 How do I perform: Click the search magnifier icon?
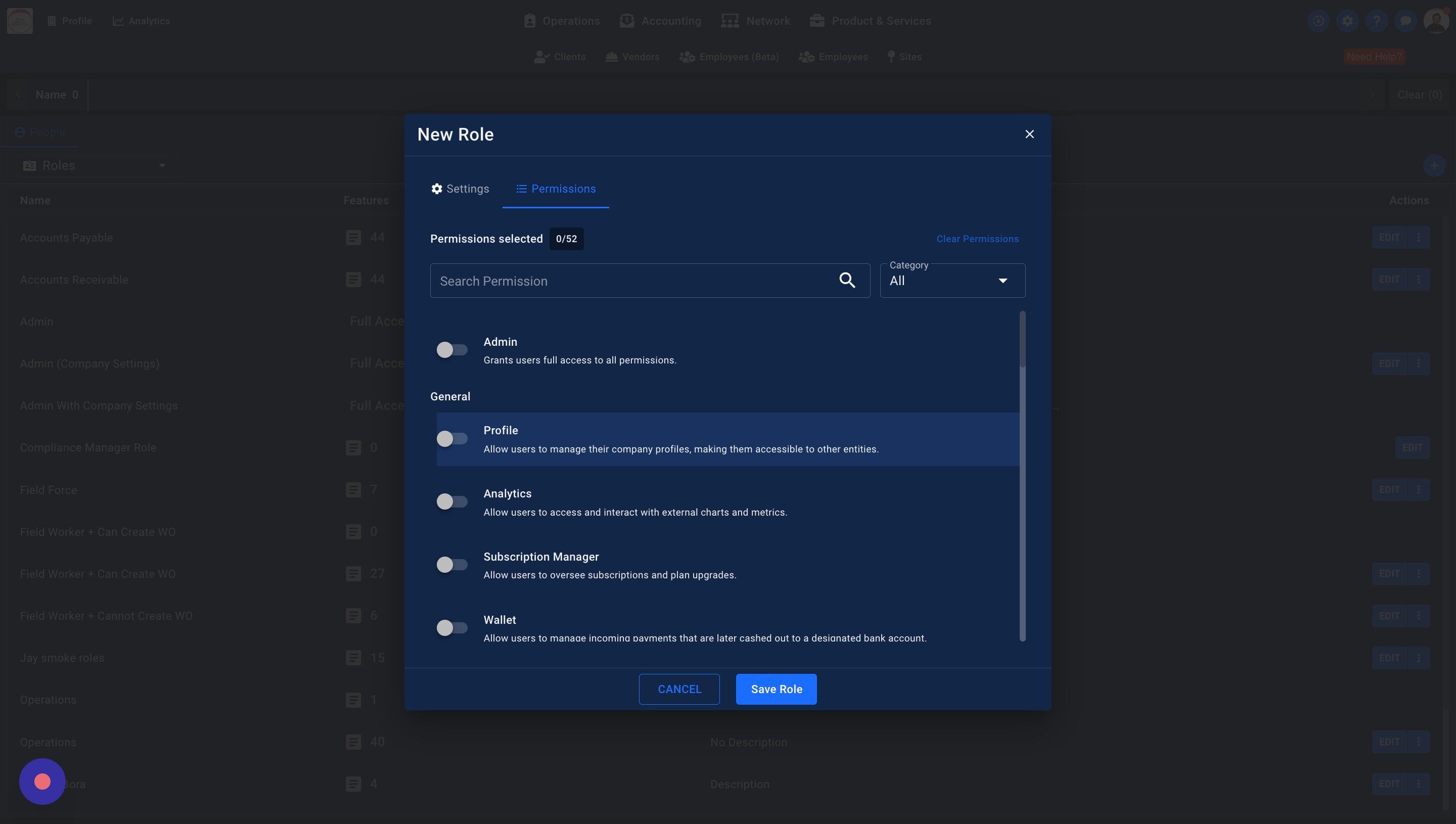click(846, 280)
